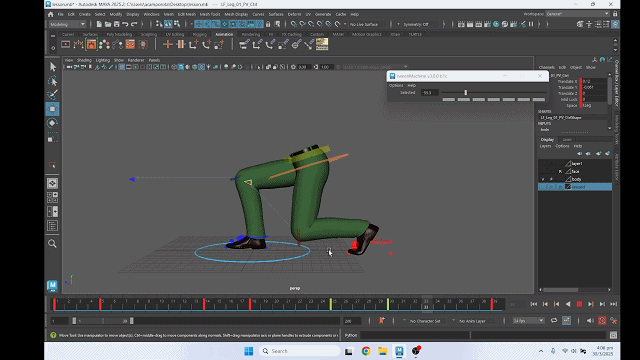Open the File menu
This screenshot has width=640, height=360.
[x=60, y=14]
